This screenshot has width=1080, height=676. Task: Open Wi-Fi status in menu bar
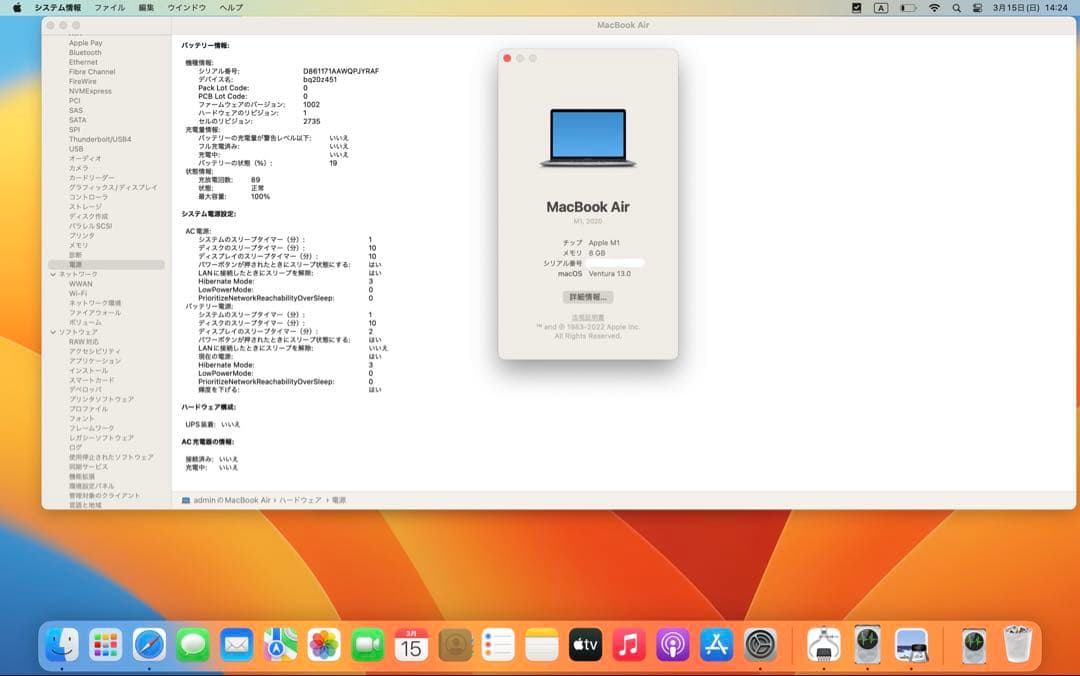[934, 8]
